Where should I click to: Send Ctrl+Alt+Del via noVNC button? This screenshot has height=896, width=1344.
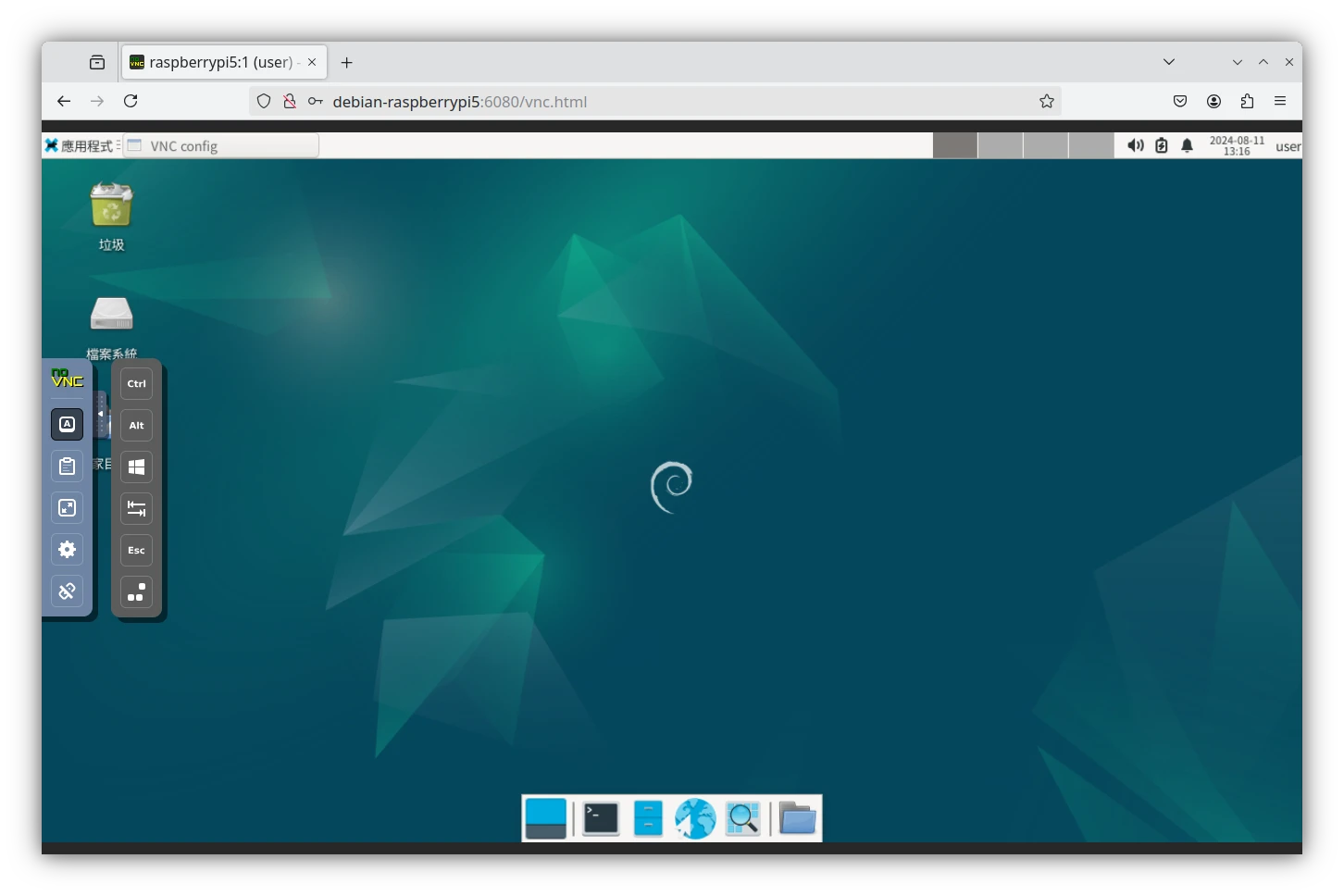[136, 591]
